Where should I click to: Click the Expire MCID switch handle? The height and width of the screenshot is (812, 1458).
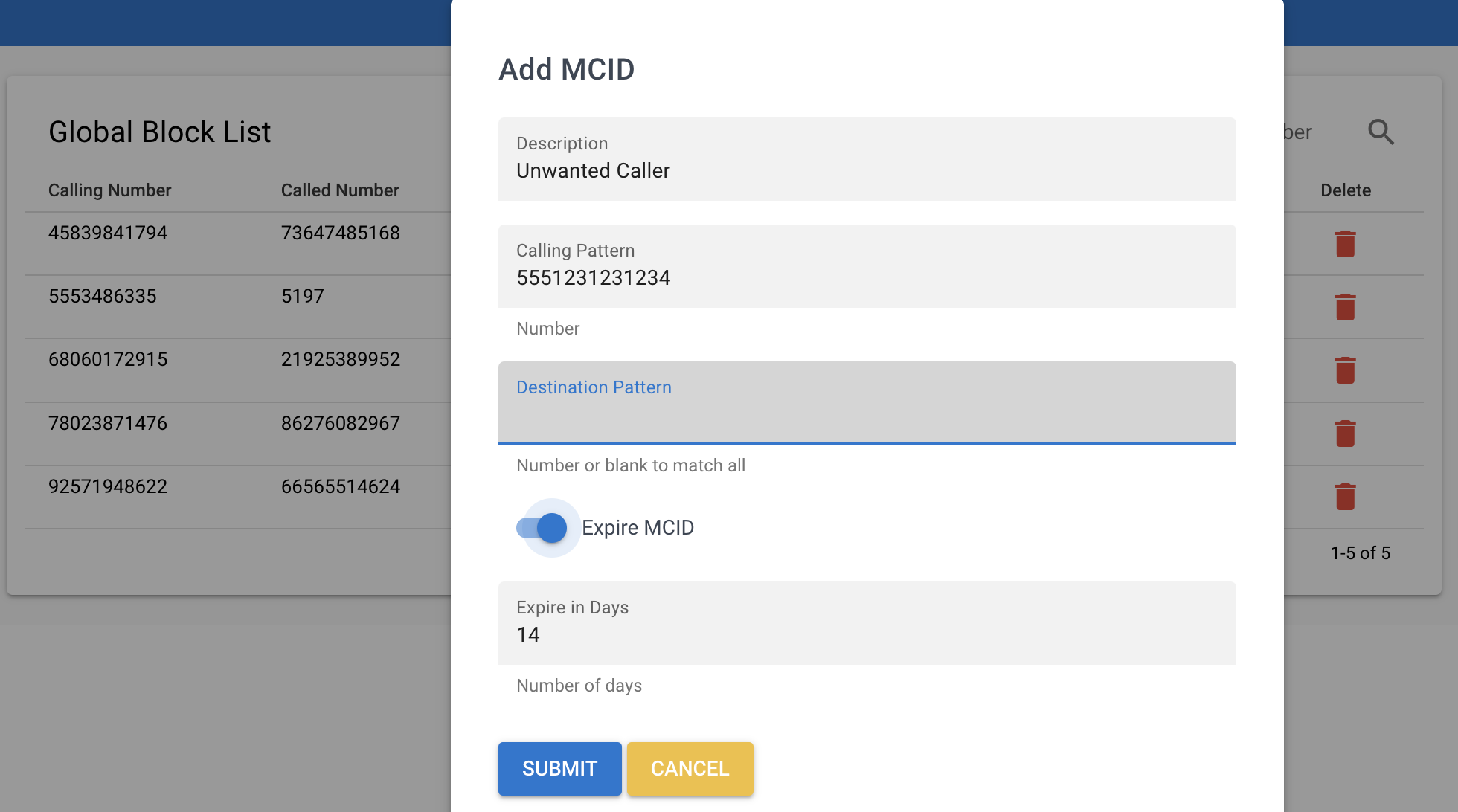tap(550, 528)
